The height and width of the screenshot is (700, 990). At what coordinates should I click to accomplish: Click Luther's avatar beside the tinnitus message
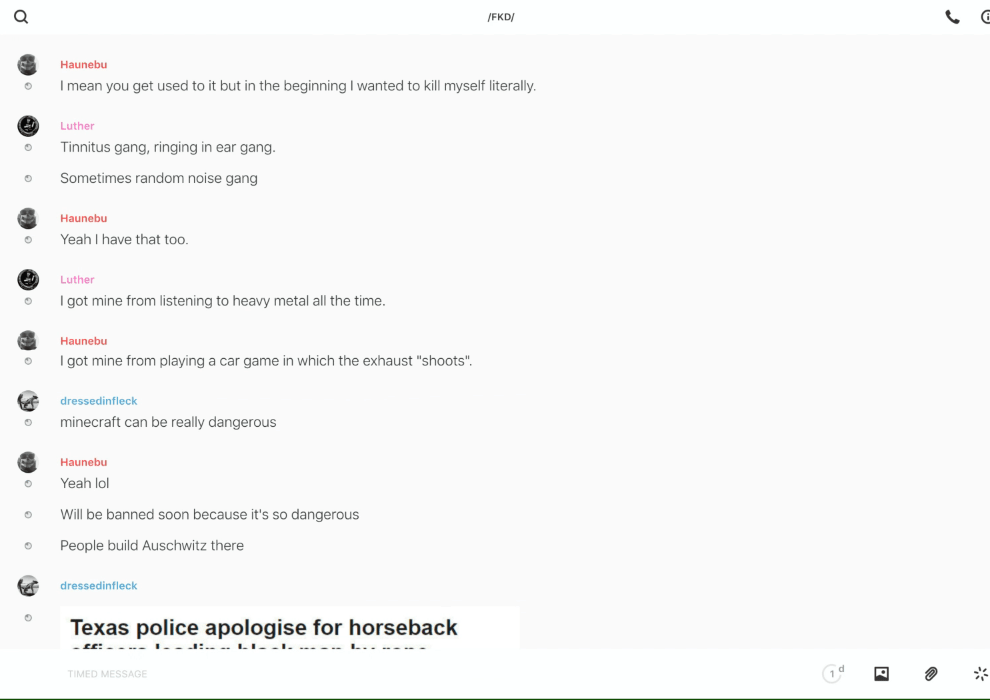tap(28, 126)
